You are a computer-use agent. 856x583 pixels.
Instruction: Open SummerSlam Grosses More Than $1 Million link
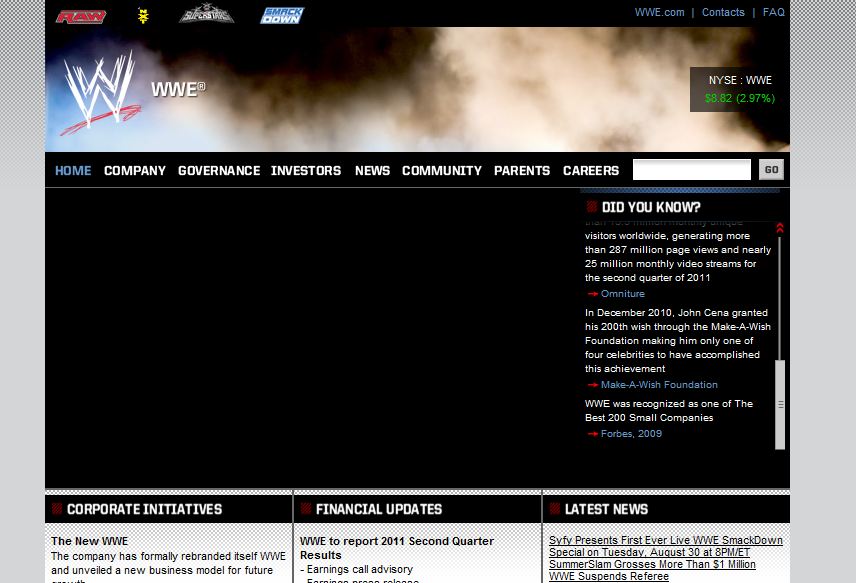tap(652, 564)
